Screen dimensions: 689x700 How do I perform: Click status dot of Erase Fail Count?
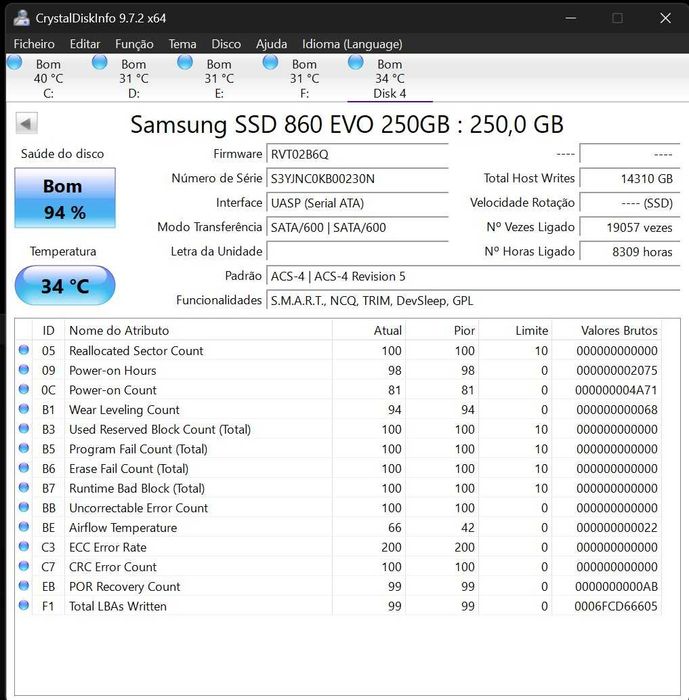click(x=24, y=468)
